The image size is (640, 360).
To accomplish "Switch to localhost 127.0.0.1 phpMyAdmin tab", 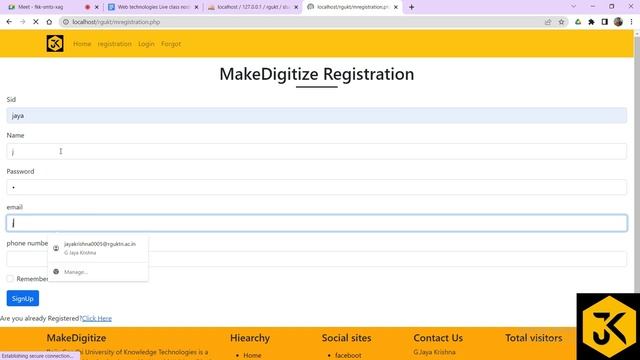I will (253, 7).
